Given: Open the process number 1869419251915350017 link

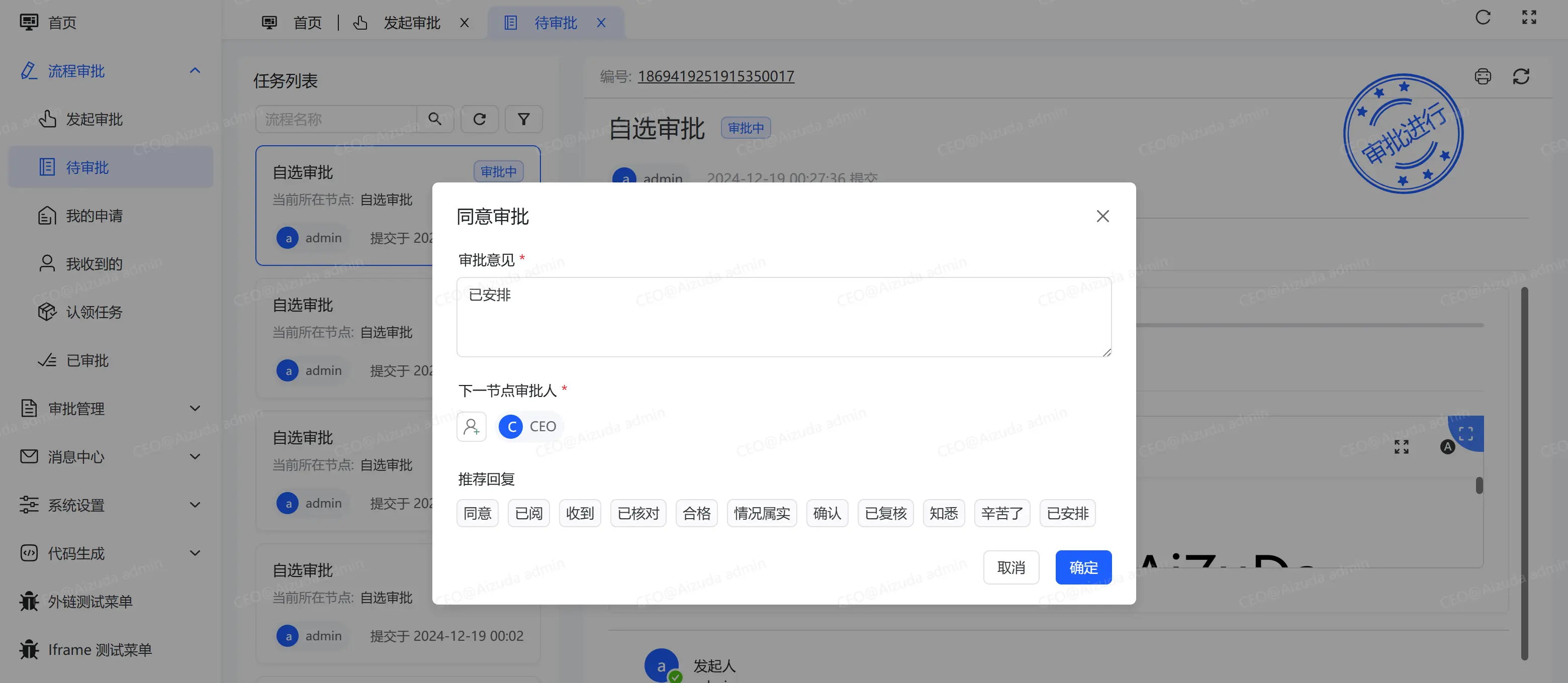Looking at the screenshot, I should point(716,76).
